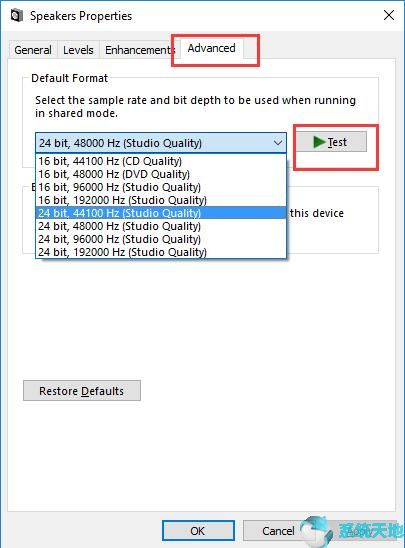
Task: Select 24 bit, 48000 Hz in the list
Action: pos(161,226)
